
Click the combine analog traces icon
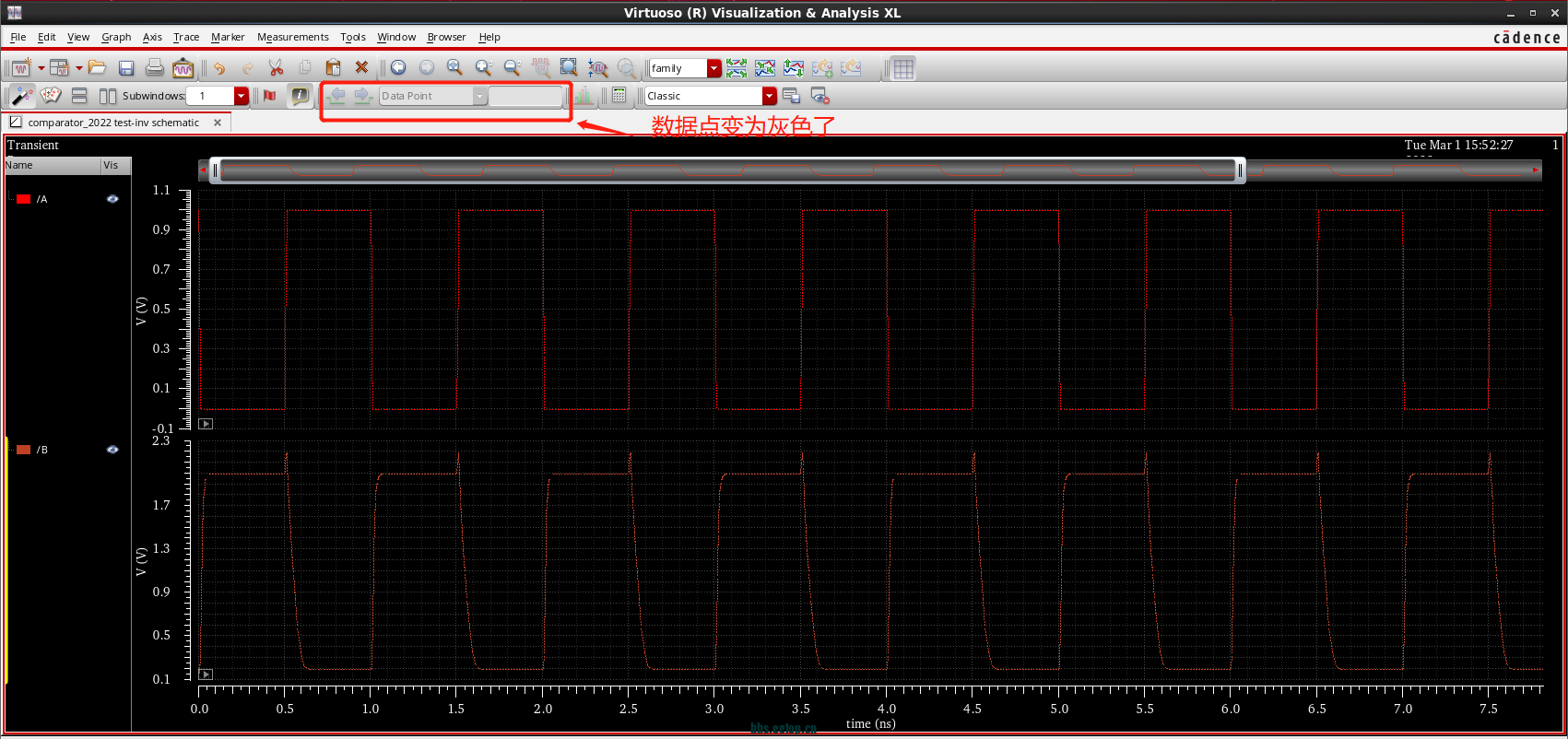[765, 68]
